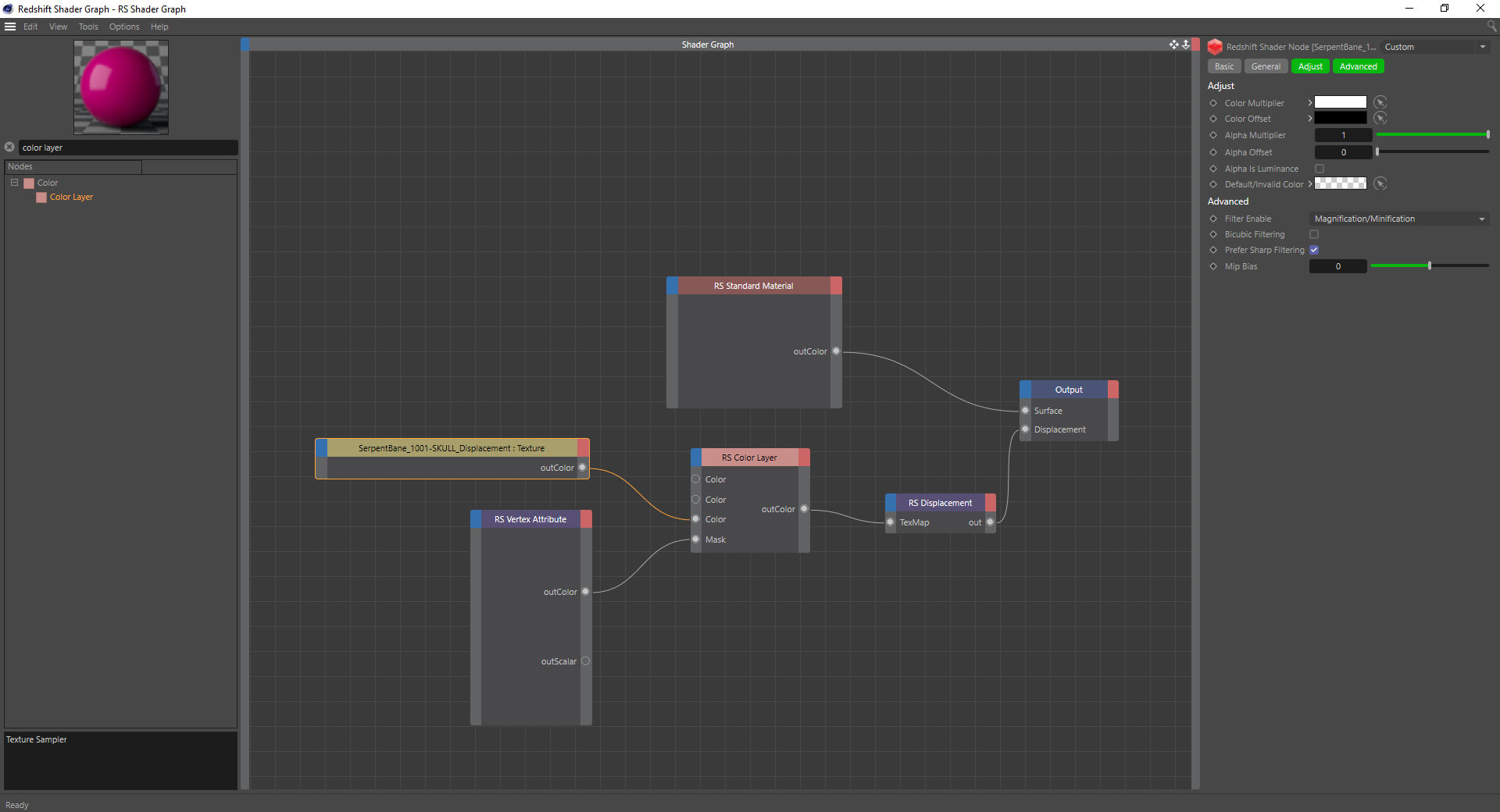Open the Custom mode dropdown
The height and width of the screenshot is (812, 1500).
(x=1434, y=47)
